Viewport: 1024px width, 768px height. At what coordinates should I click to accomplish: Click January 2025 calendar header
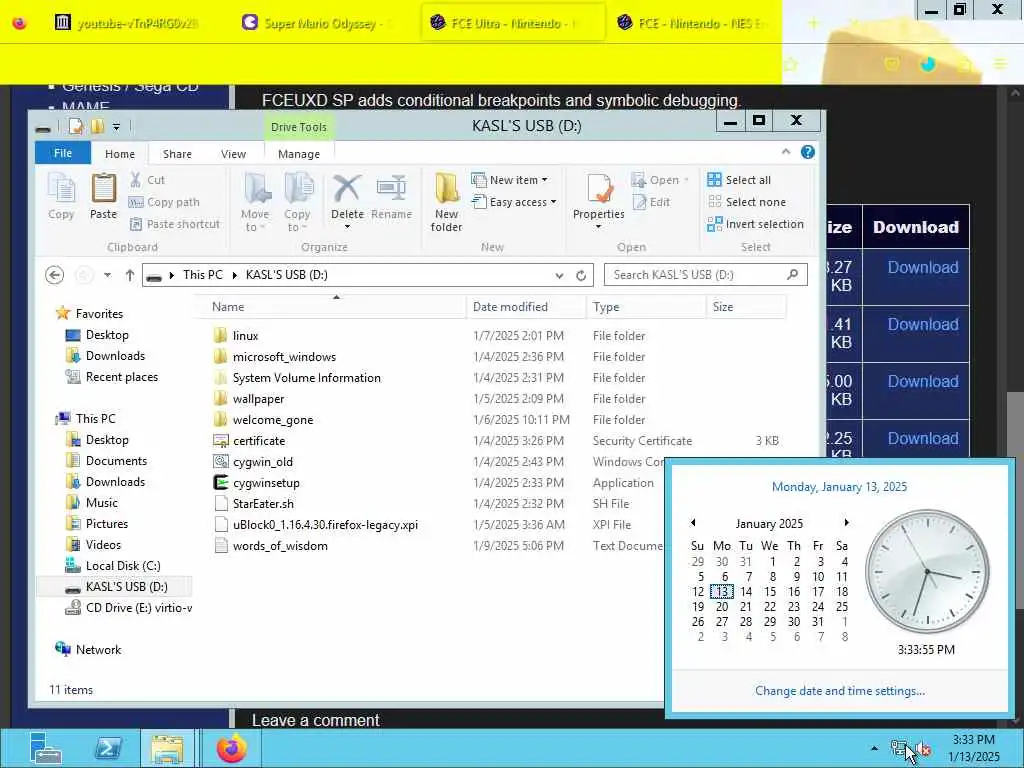pos(769,524)
